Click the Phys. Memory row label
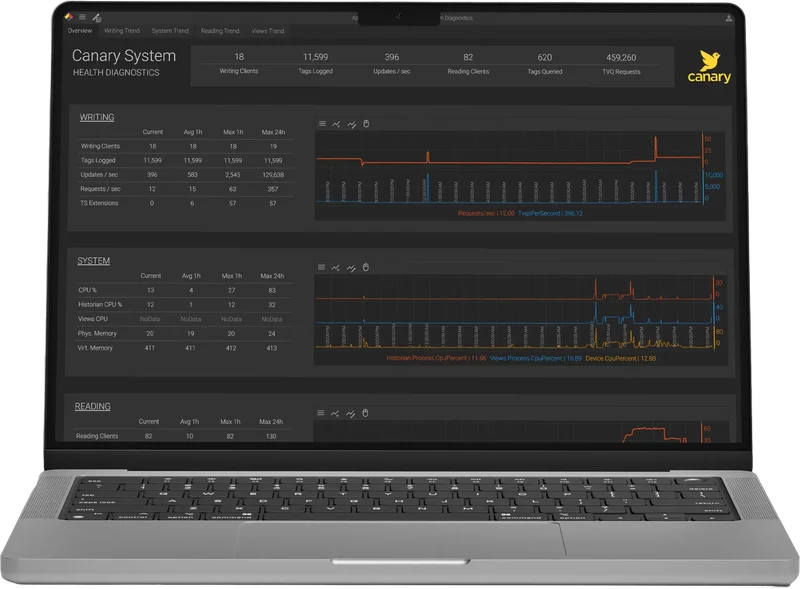Viewport: 800px width, 589px height. [x=97, y=333]
